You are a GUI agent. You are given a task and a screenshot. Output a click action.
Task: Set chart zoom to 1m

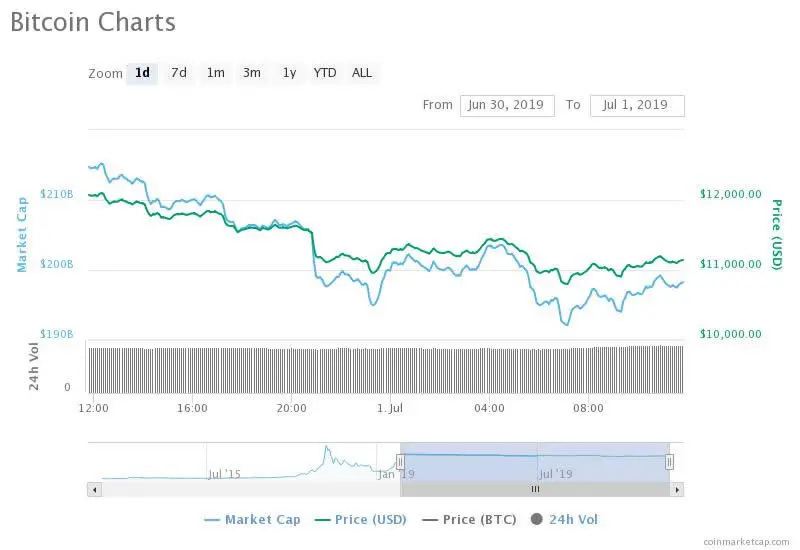pos(215,73)
